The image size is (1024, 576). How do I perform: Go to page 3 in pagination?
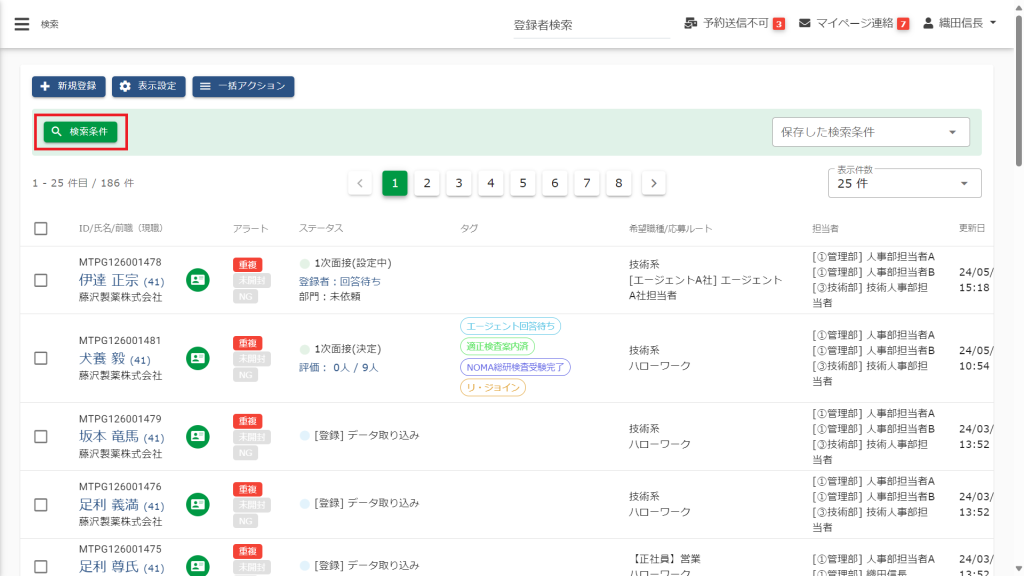pos(458,183)
